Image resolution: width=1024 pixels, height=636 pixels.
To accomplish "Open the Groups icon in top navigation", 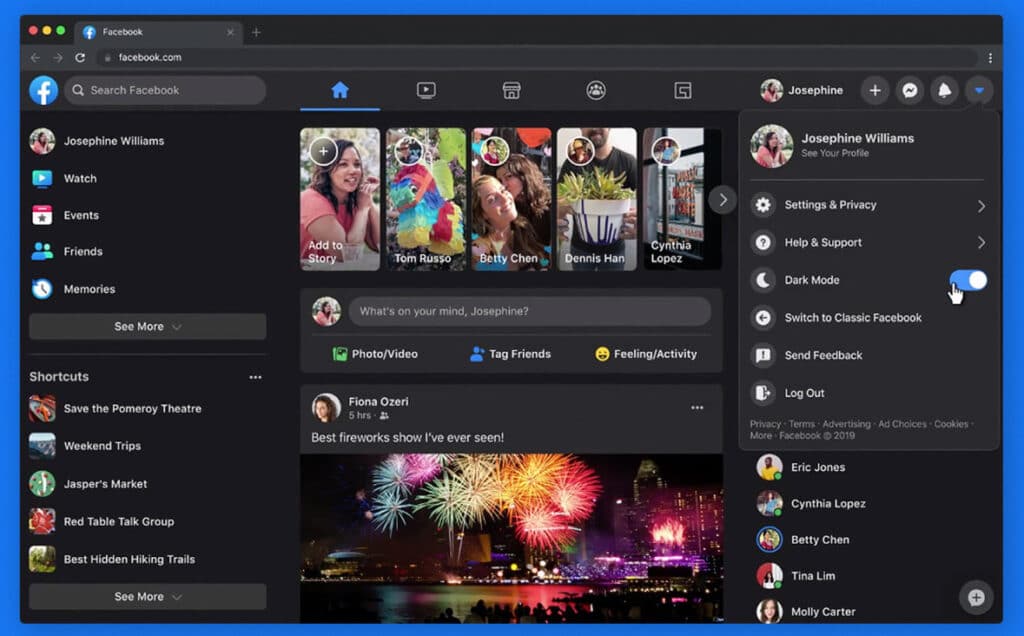I will tap(596, 91).
